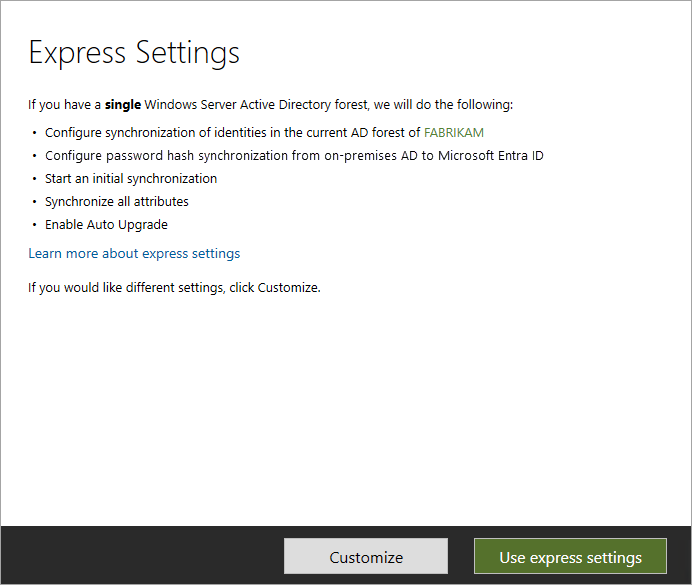Click the bullet dot before Start an initial synchronization
The height and width of the screenshot is (585, 692).
click(34, 178)
